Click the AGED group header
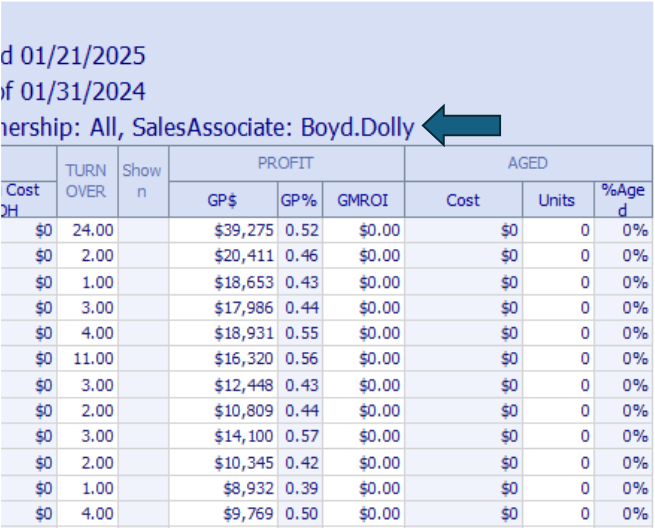 528,163
